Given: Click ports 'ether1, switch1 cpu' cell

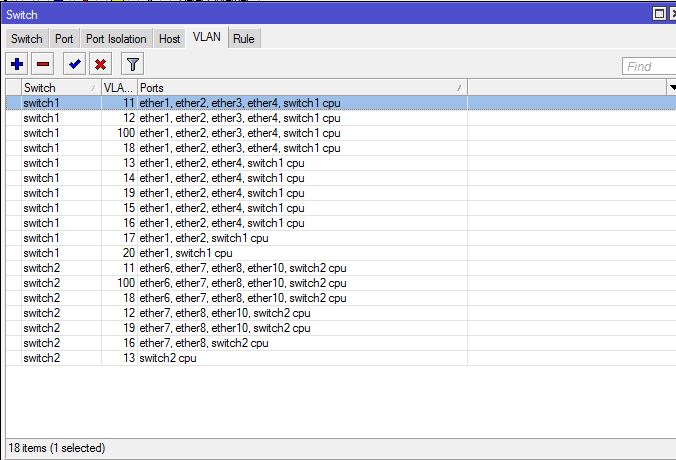Looking at the screenshot, I should 302,253.
